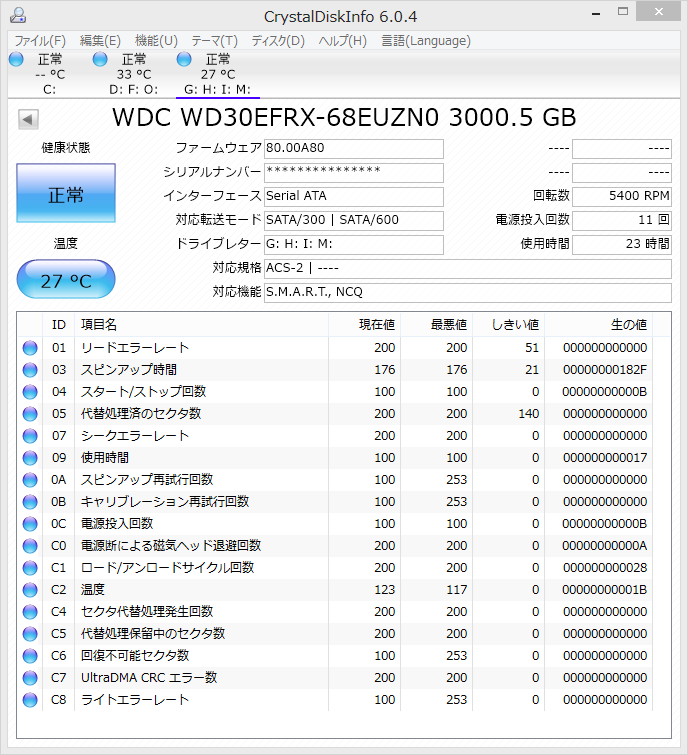Select threshold value 140

529,414
